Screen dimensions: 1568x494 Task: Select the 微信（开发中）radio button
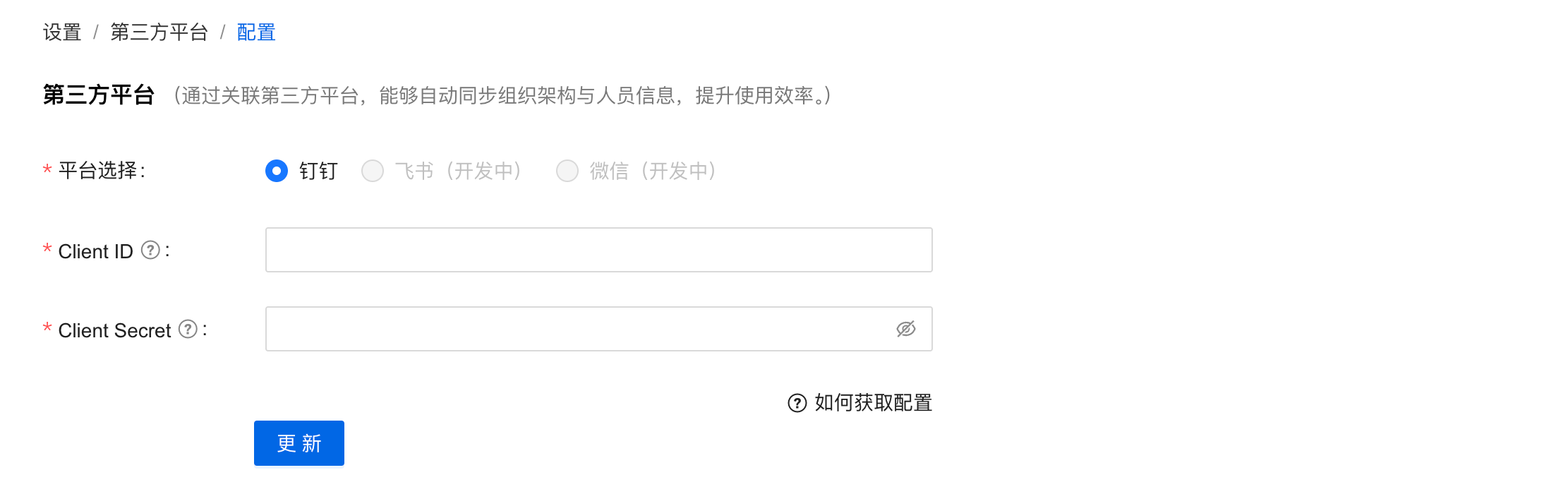point(567,171)
